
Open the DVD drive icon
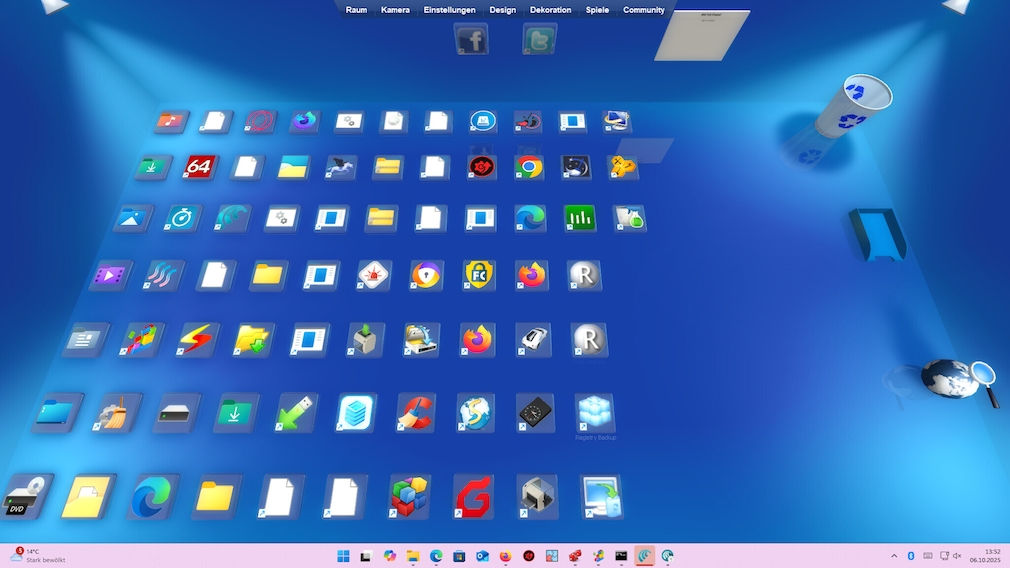[x=26, y=497]
